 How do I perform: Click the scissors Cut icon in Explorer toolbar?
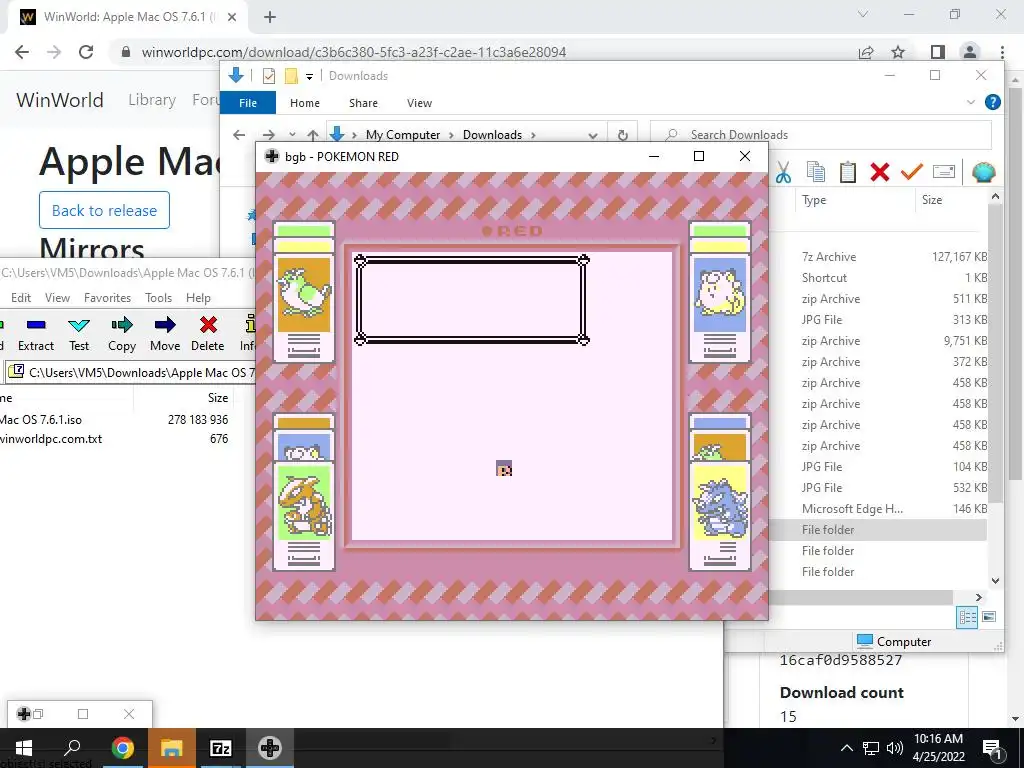(783, 172)
